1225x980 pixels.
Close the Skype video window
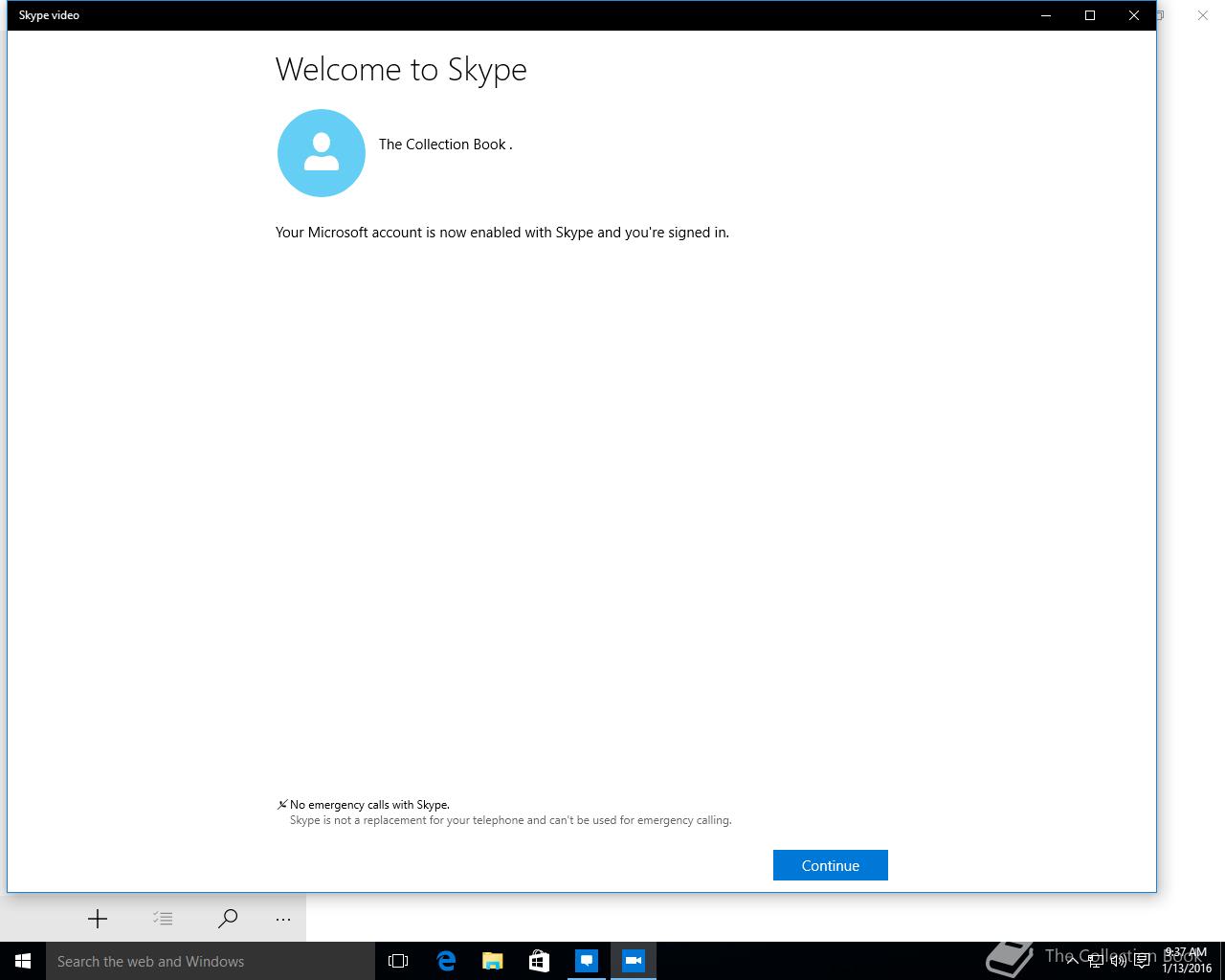tap(1134, 15)
